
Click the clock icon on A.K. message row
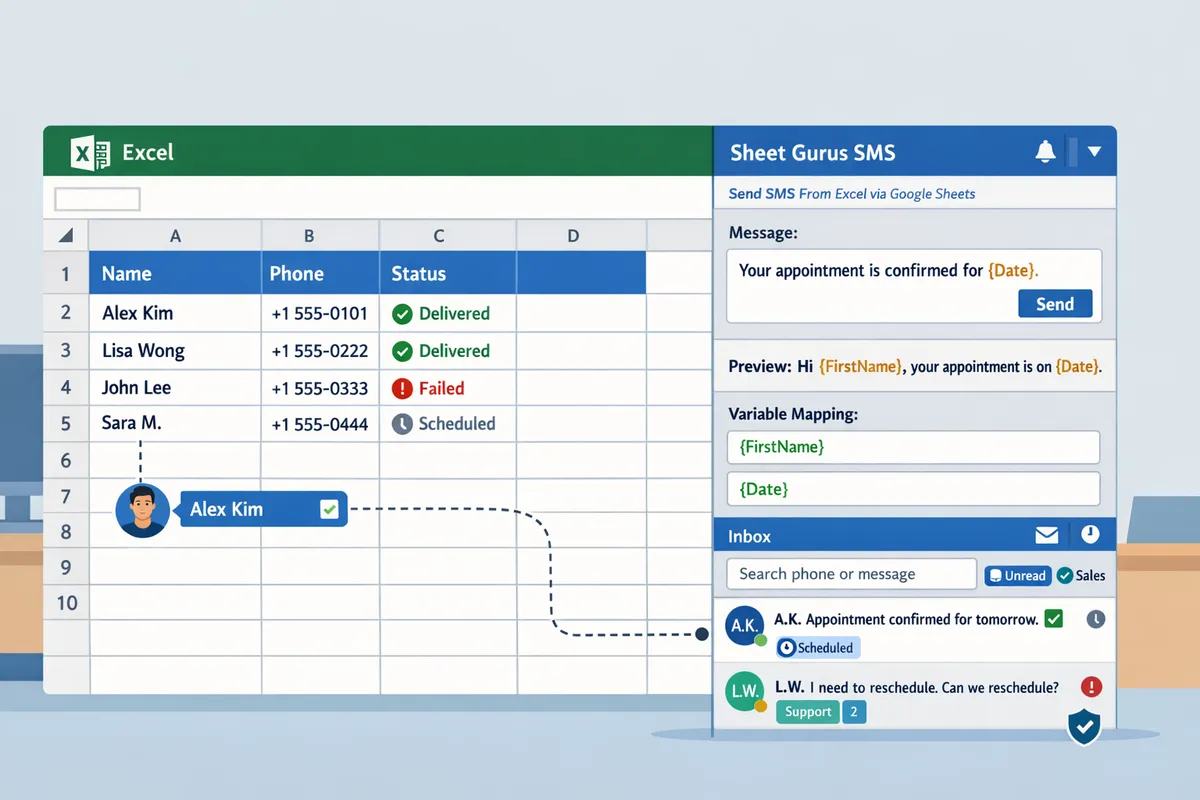click(x=1096, y=619)
